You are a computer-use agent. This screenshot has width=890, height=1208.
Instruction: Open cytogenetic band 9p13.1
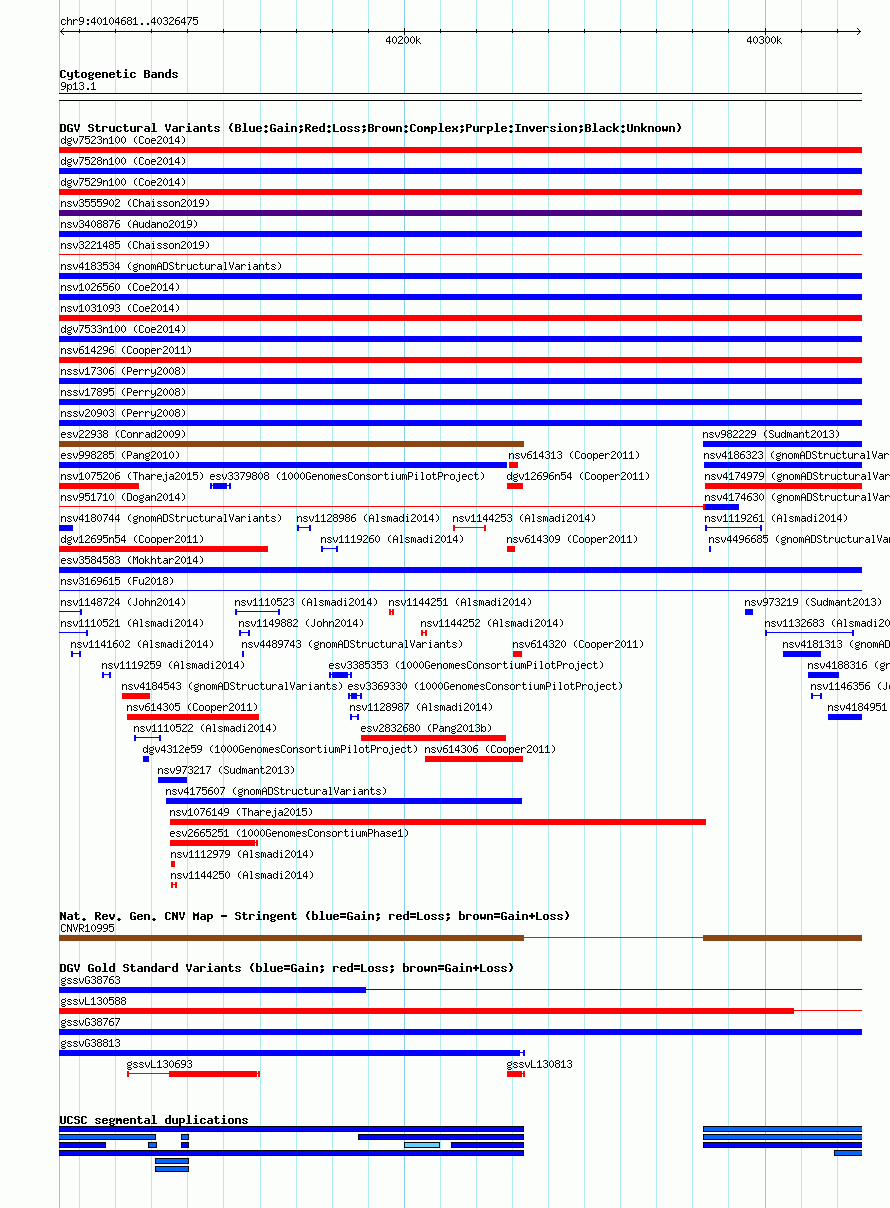coord(78,87)
